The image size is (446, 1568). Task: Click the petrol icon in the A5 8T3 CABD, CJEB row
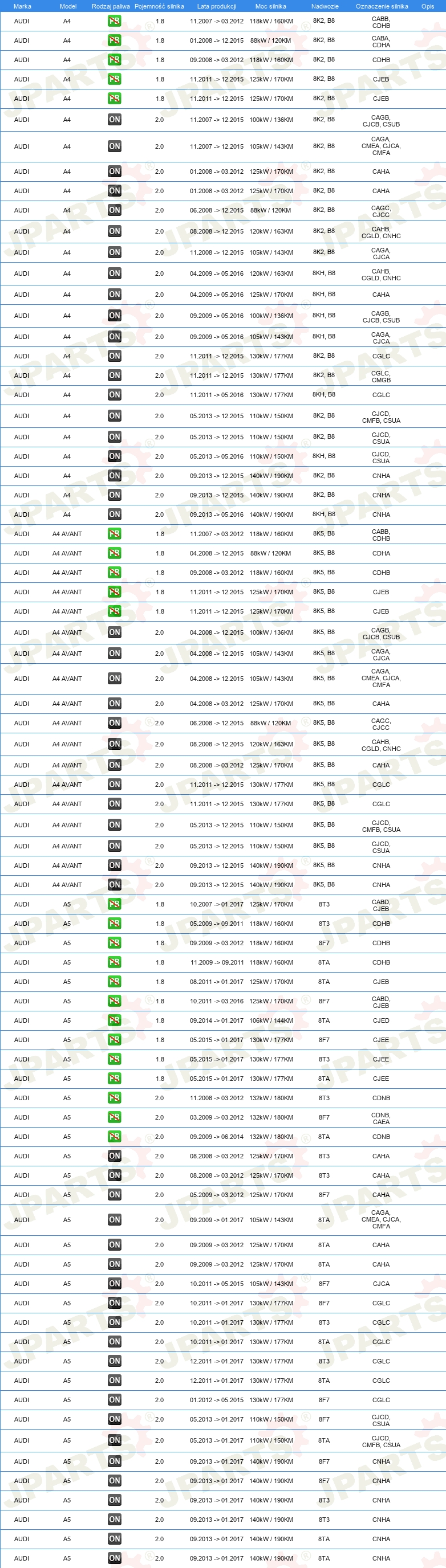tap(115, 905)
